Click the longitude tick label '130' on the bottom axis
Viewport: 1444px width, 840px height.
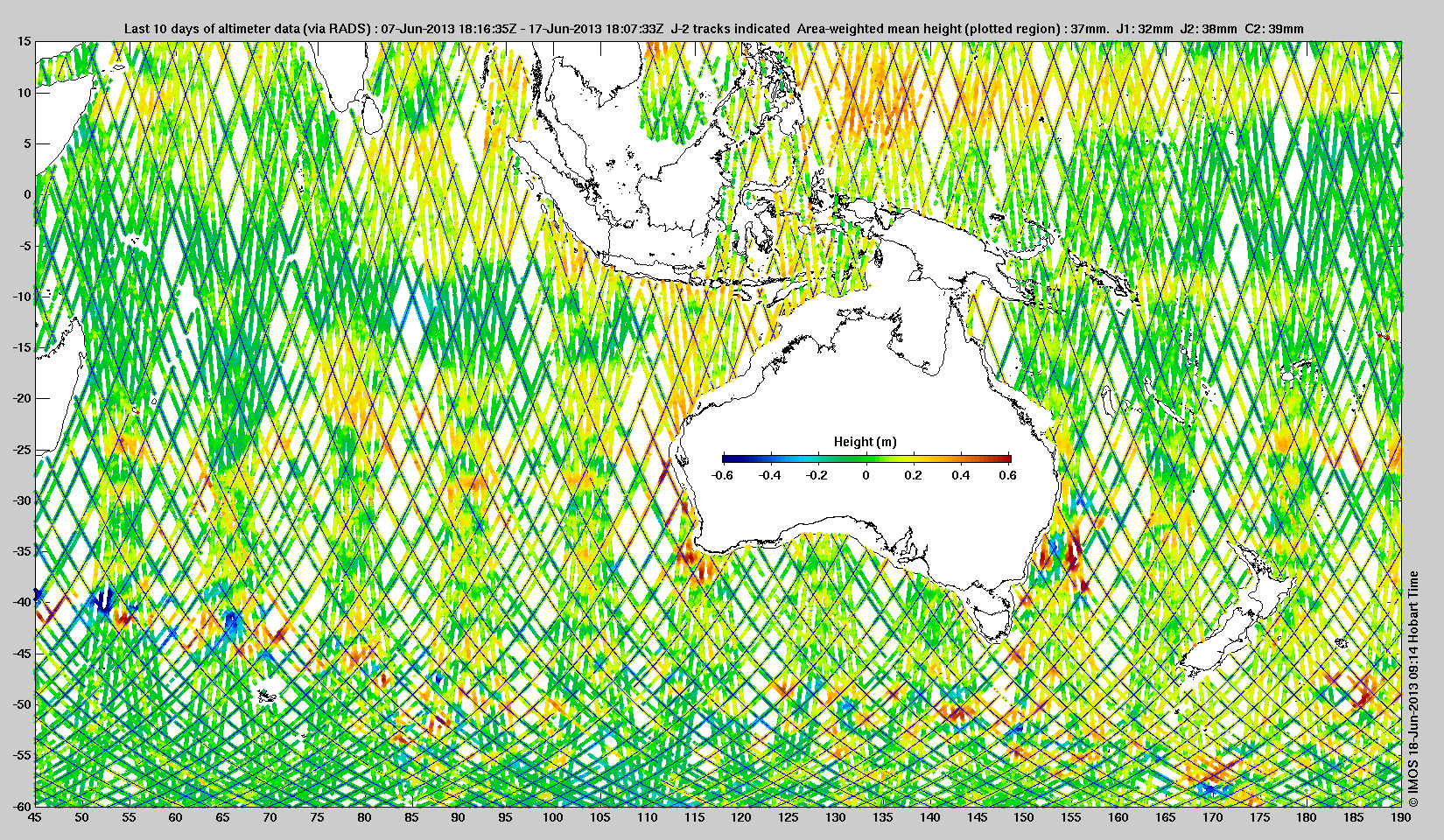(836, 817)
